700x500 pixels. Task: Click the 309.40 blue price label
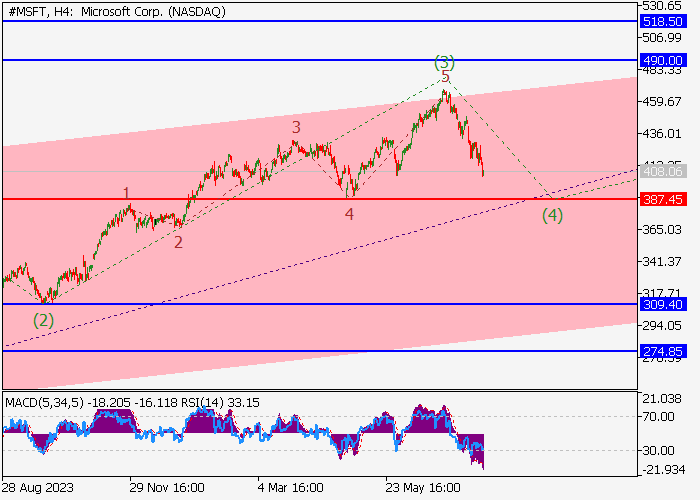pyautogui.click(x=662, y=304)
